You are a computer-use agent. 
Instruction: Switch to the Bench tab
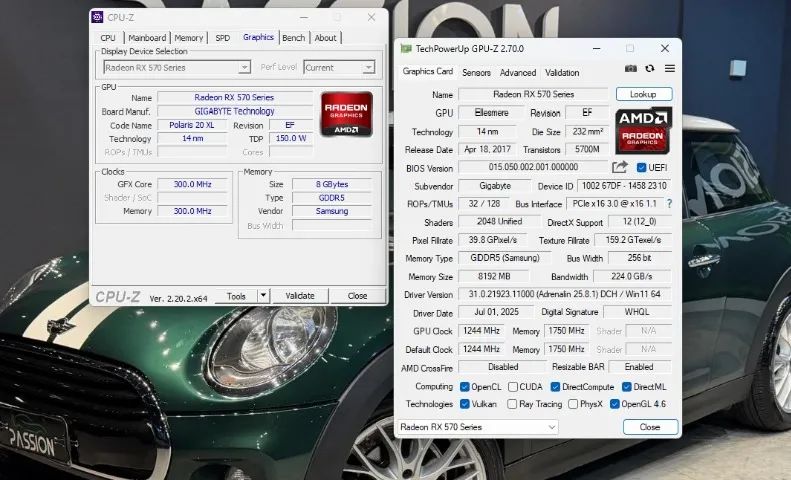pos(294,38)
